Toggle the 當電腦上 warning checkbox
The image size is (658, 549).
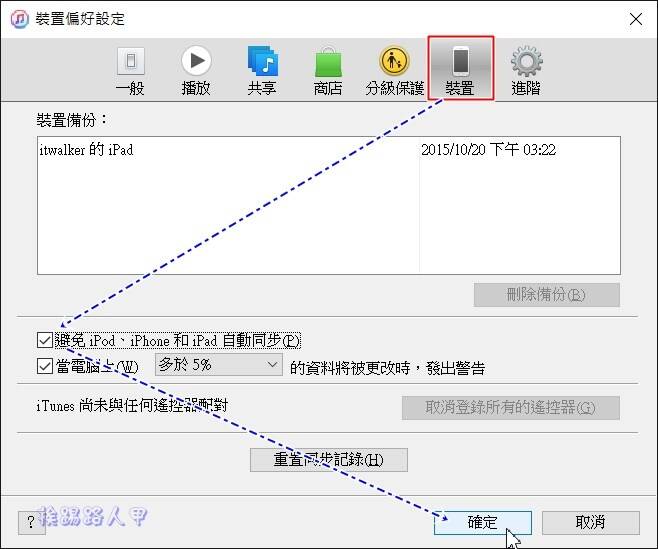click(44, 366)
